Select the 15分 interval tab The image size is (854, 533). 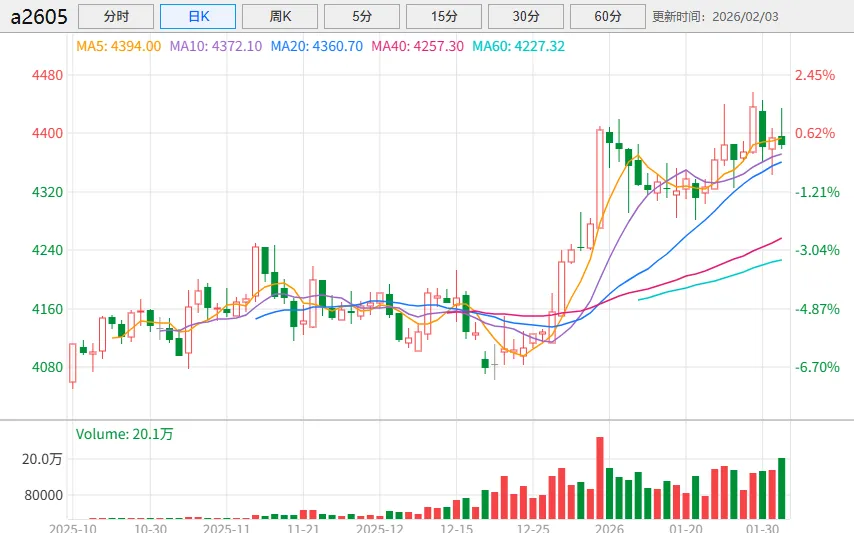point(444,16)
